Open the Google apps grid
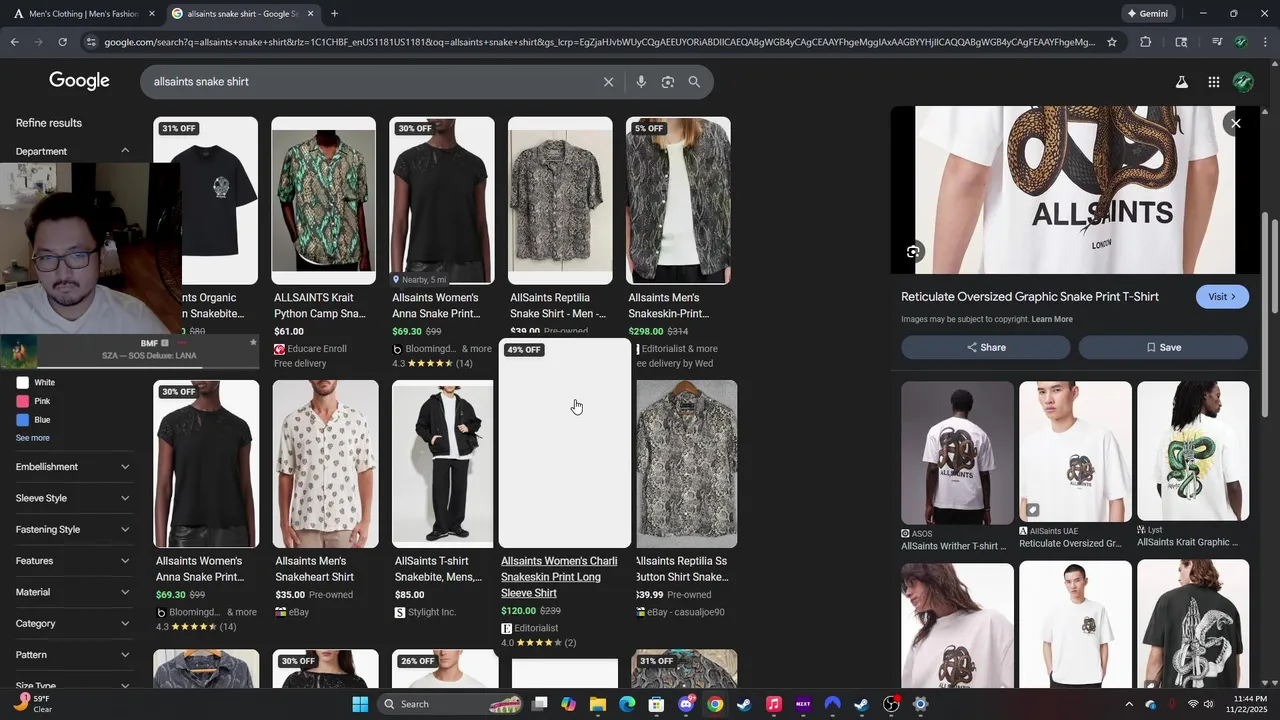Screen dimensions: 1280x720 pos(1213,82)
